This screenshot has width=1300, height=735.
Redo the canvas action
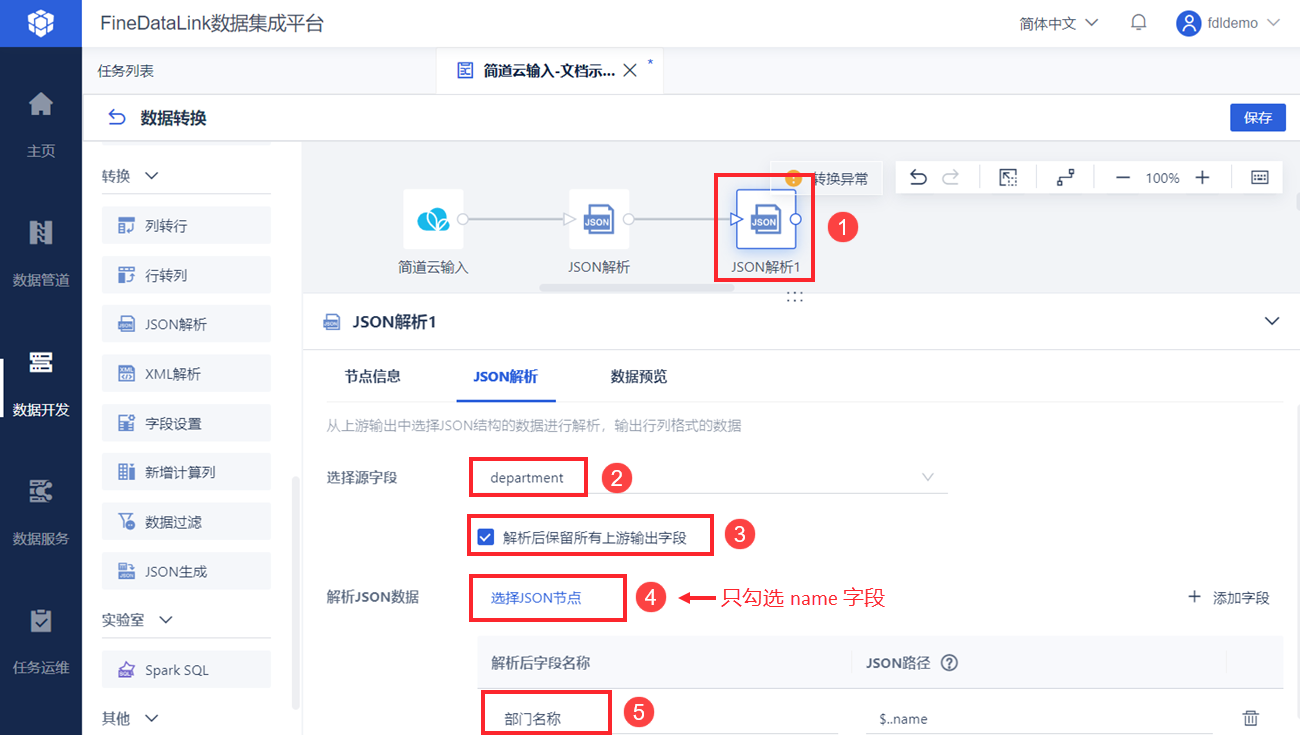pos(951,177)
